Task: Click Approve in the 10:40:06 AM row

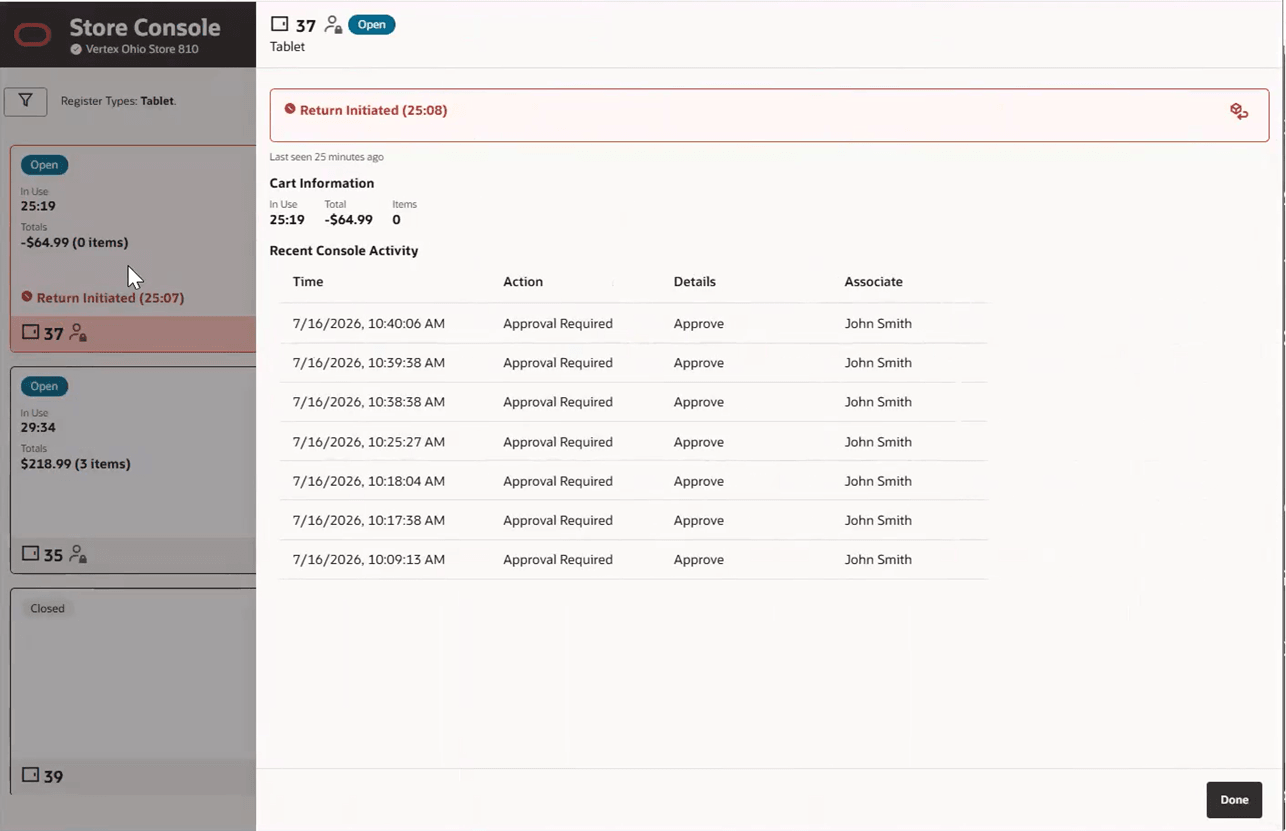Action: (x=699, y=324)
